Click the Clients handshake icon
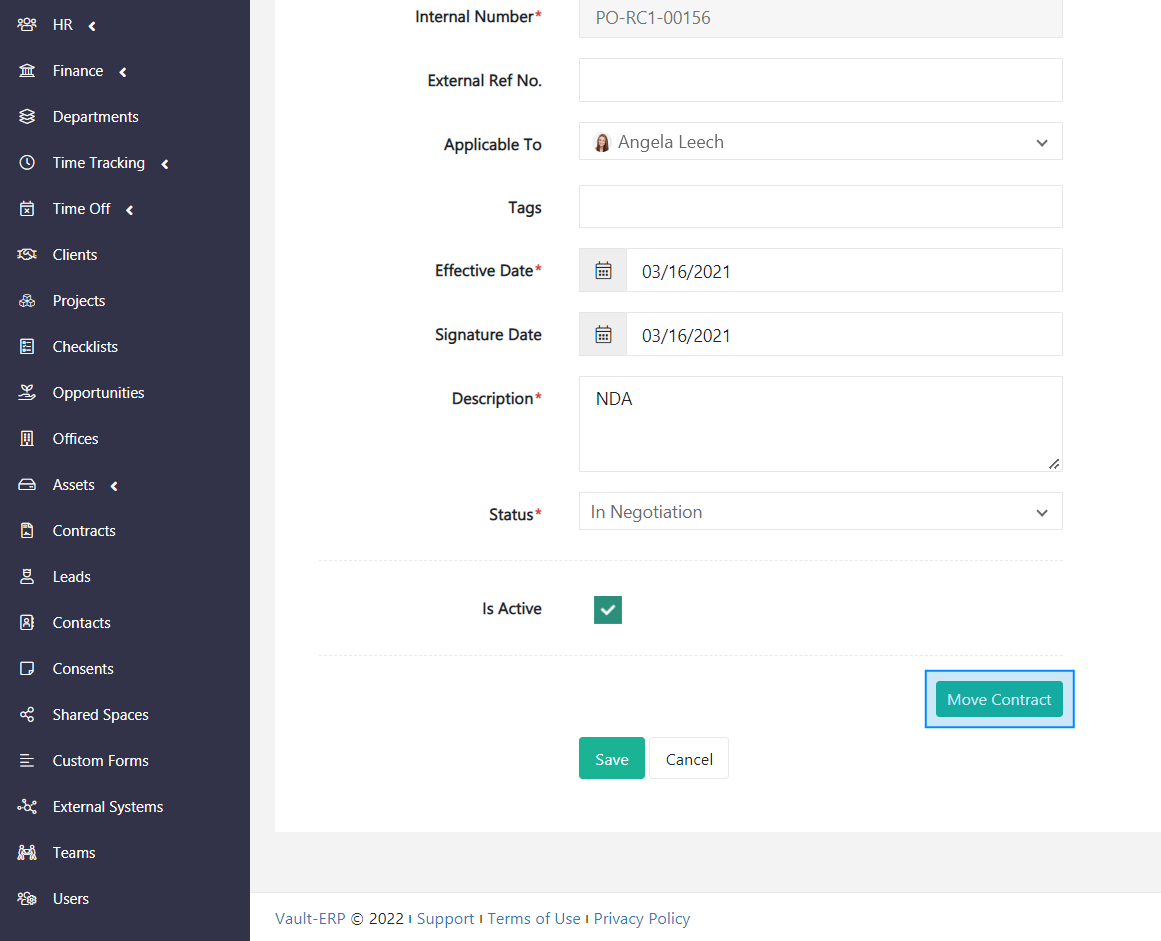Viewport: 1161px width, 941px height. pyautogui.click(x=27, y=255)
